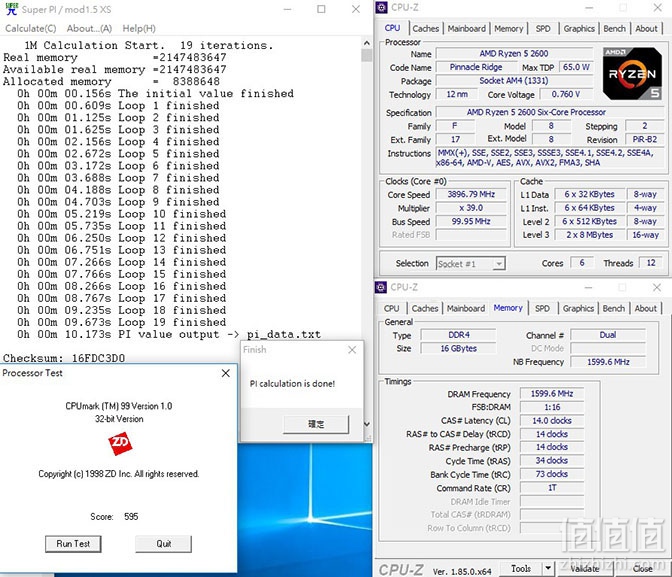Viewport: 672px width, 577px height.
Task: Click Code Name Pinnacle Ridge value
Action: (476, 67)
